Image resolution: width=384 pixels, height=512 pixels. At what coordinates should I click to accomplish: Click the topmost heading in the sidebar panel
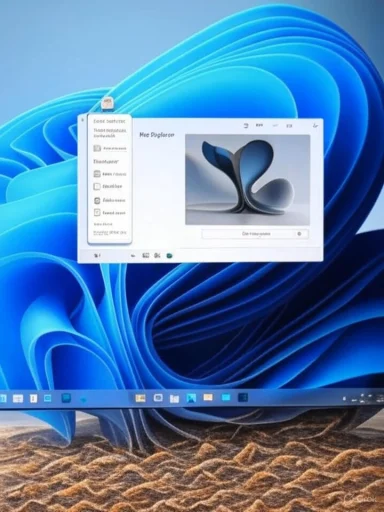[x=110, y=121]
